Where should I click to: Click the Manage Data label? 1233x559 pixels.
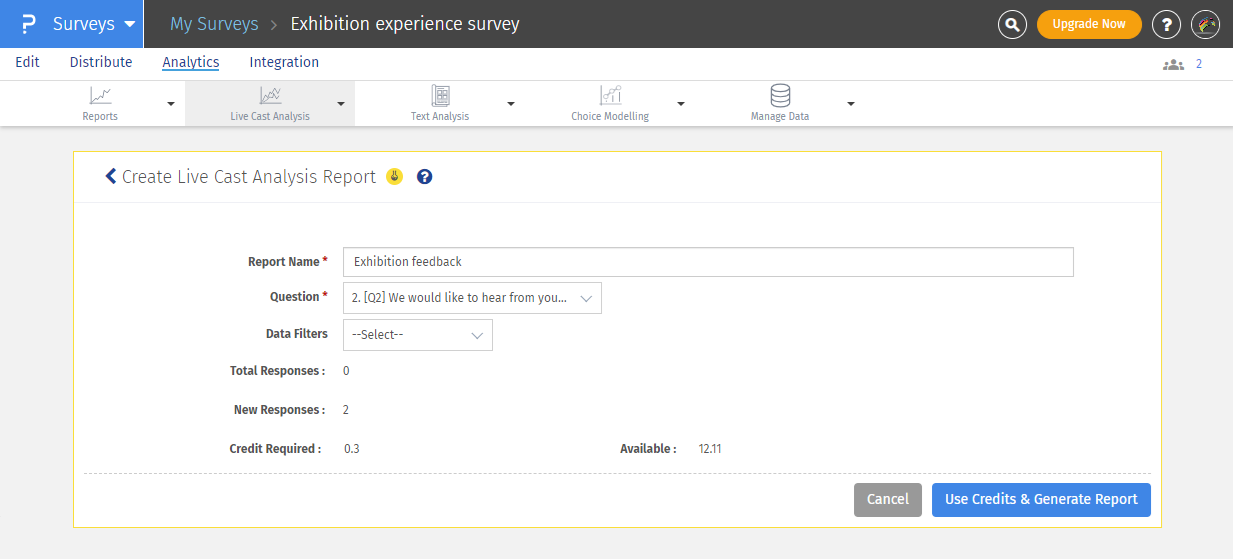(780, 116)
